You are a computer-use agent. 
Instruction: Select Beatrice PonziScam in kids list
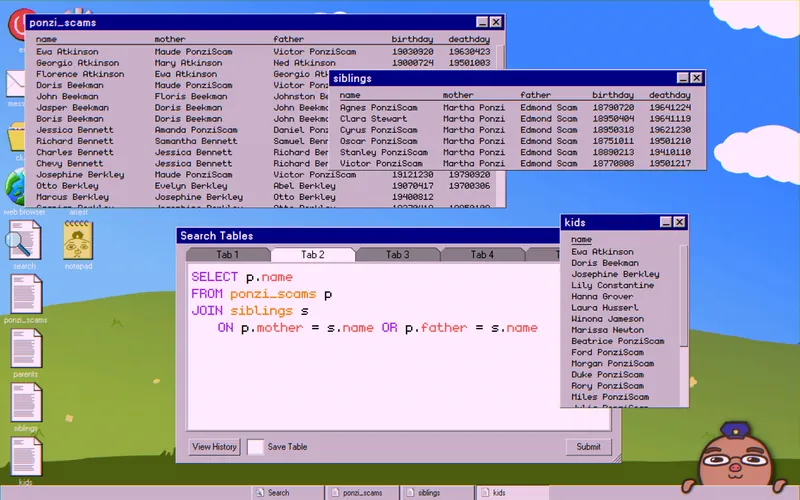pyautogui.click(x=617, y=341)
